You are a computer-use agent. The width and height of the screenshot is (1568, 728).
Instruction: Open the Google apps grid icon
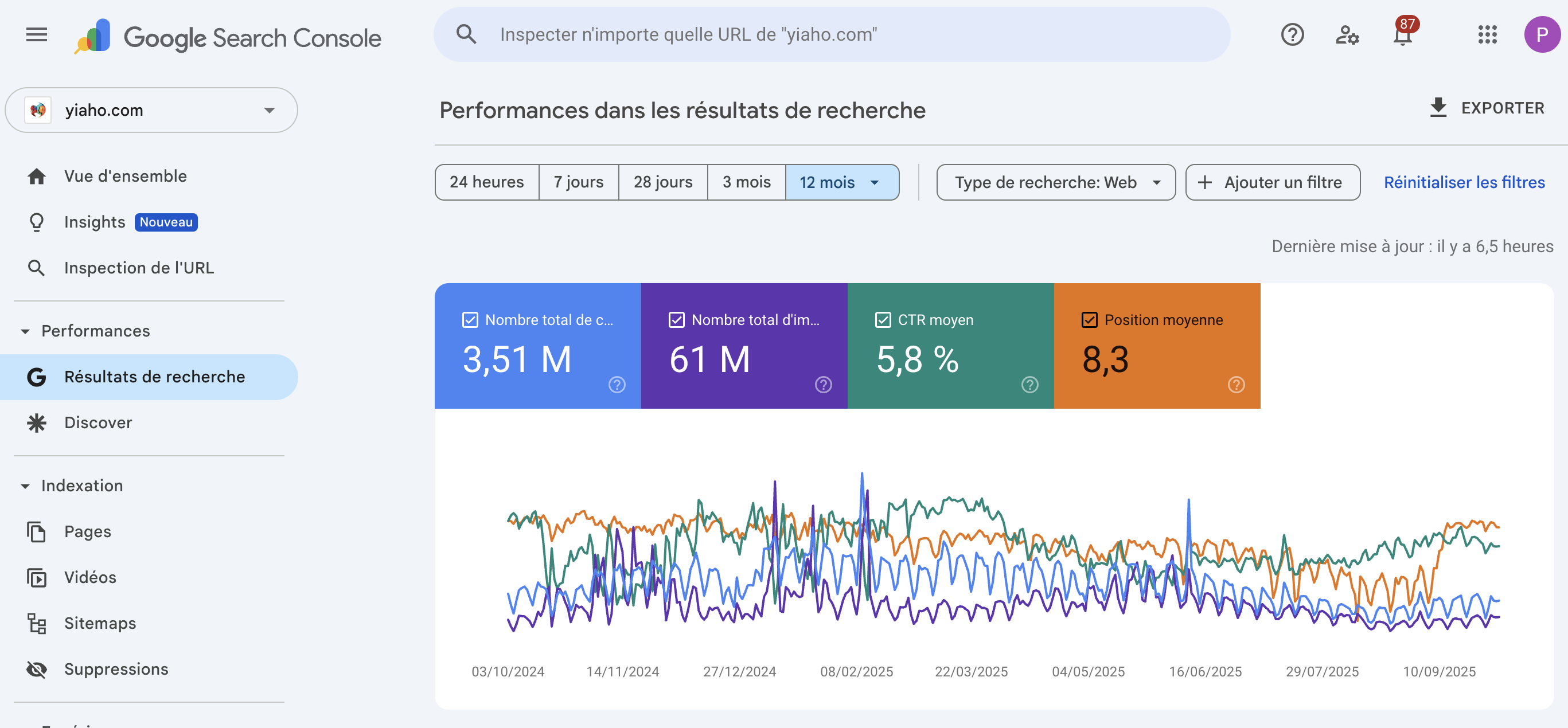pyautogui.click(x=1487, y=34)
